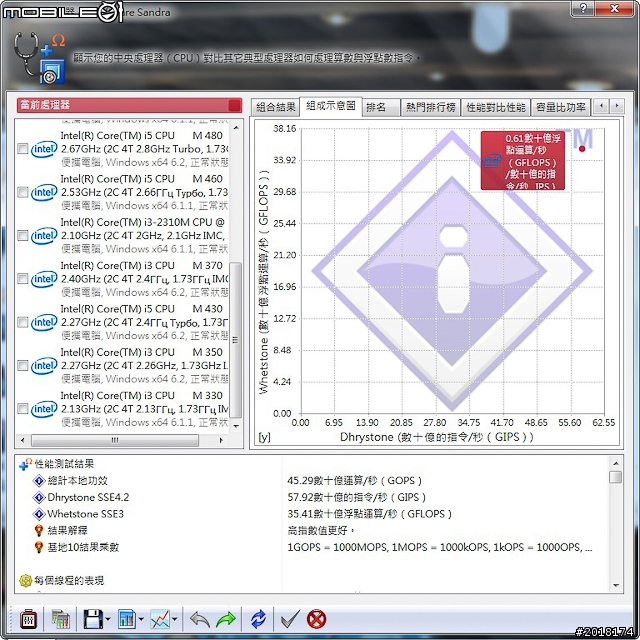Check the Core i5 M 430 2.27GHz processor
Image resolution: width=640 pixels, height=640 pixels.
(x=23, y=322)
